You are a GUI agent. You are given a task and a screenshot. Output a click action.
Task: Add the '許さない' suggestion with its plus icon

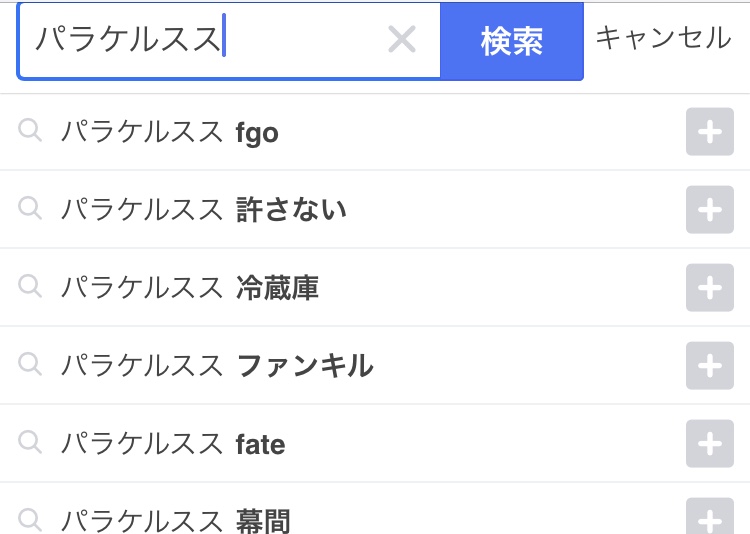coord(709,210)
